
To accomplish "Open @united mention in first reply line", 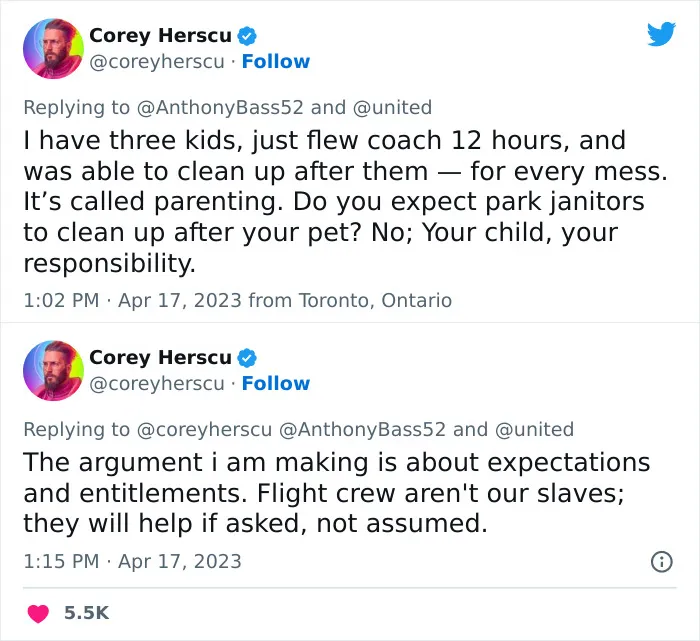I will coord(392,108).
